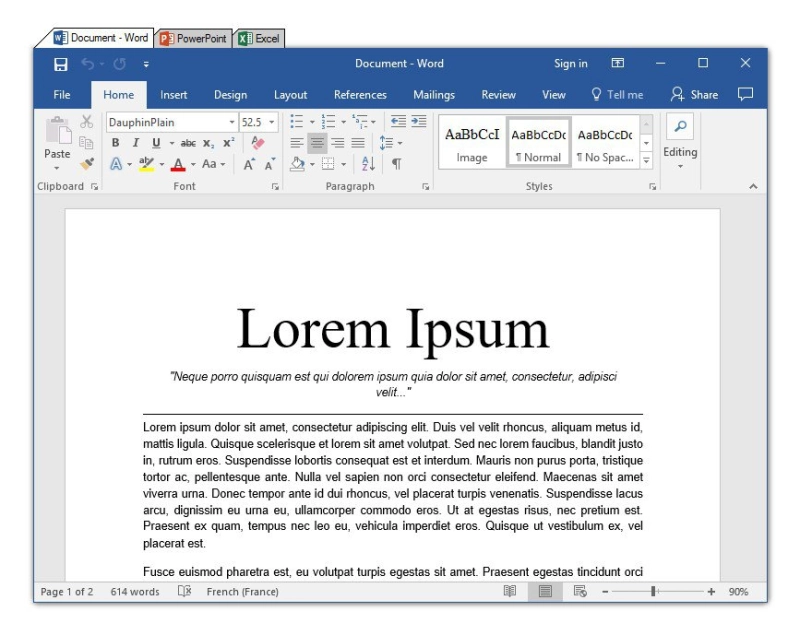800x635 pixels.
Task: Decrease font size with the Shrink Font icon
Action: pos(270,164)
